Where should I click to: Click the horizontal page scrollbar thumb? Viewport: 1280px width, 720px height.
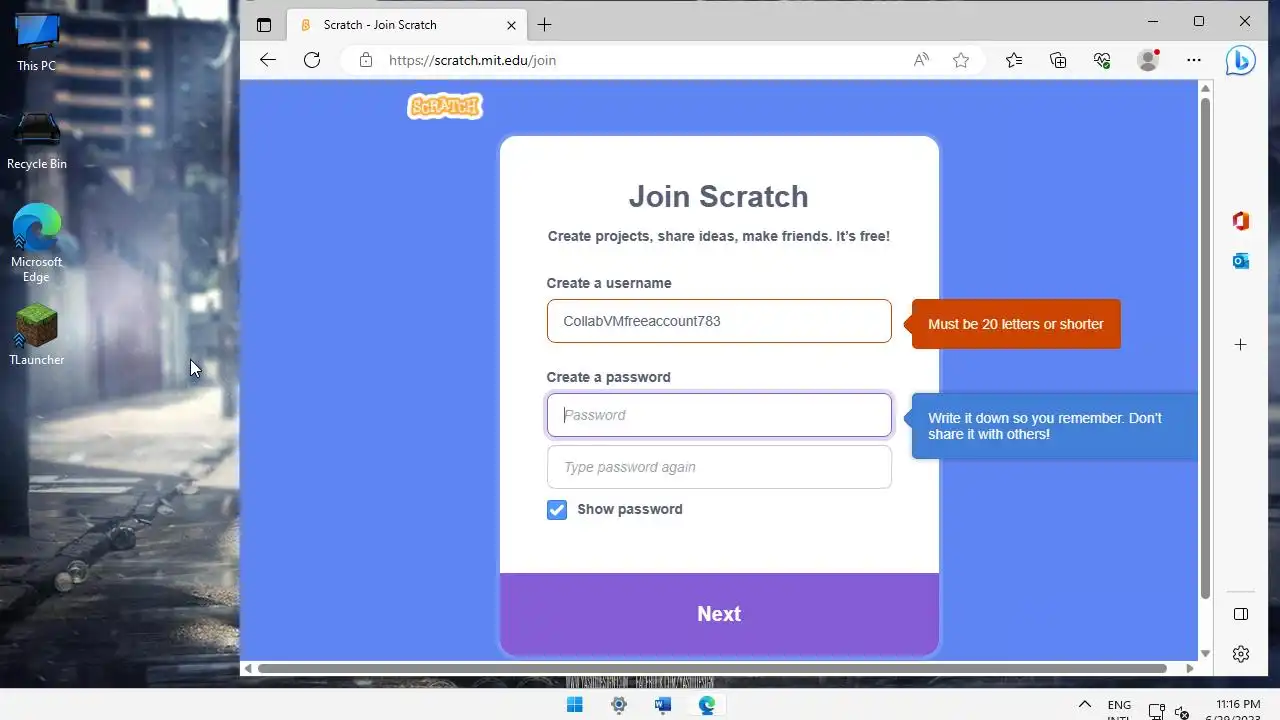(712, 668)
